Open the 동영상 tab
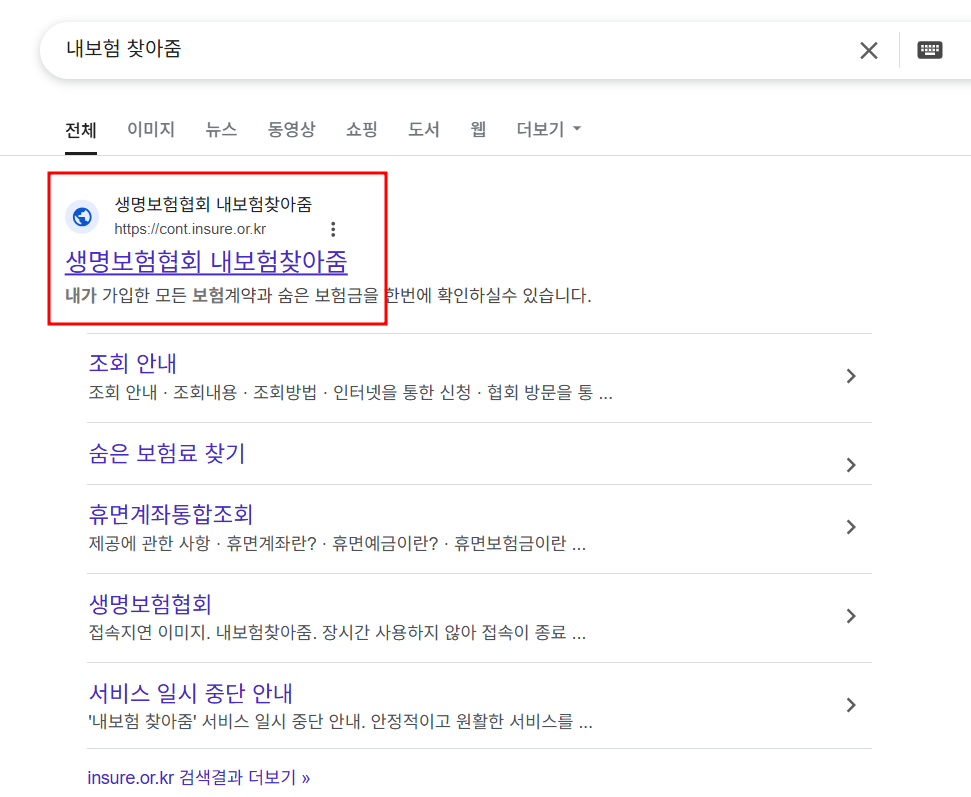 pyautogui.click(x=291, y=129)
